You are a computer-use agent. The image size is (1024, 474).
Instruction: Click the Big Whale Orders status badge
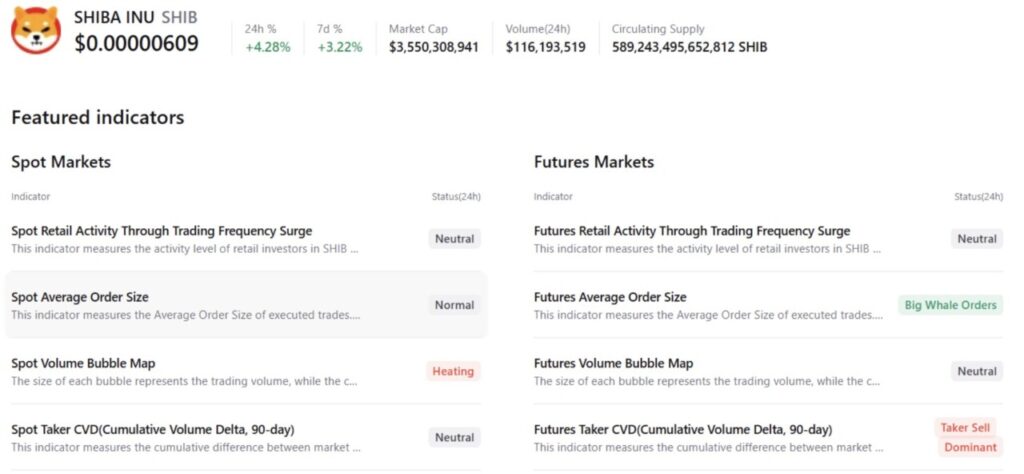pos(950,305)
